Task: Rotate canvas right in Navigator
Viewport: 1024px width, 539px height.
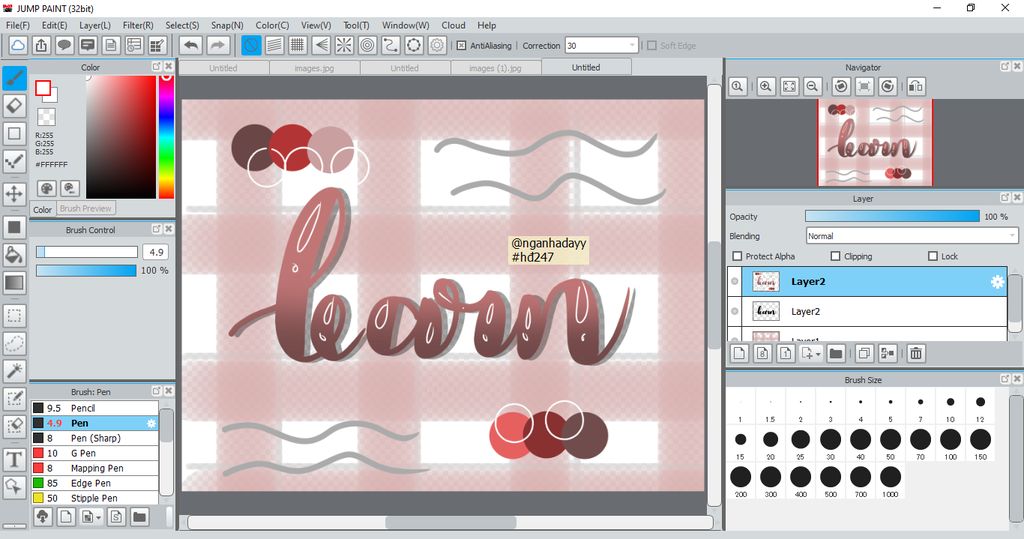Action: (x=888, y=86)
